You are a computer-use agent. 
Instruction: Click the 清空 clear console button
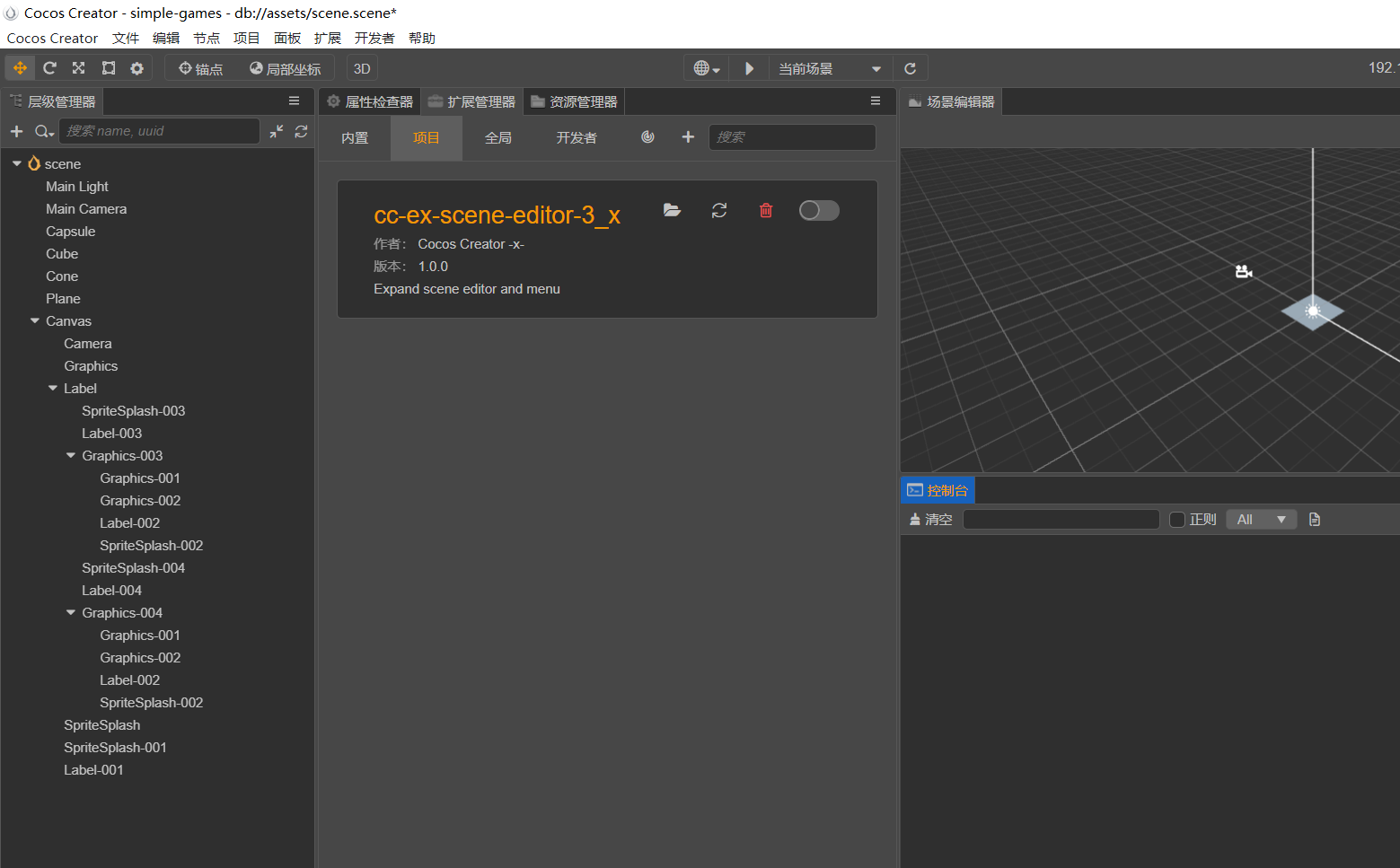click(x=930, y=520)
